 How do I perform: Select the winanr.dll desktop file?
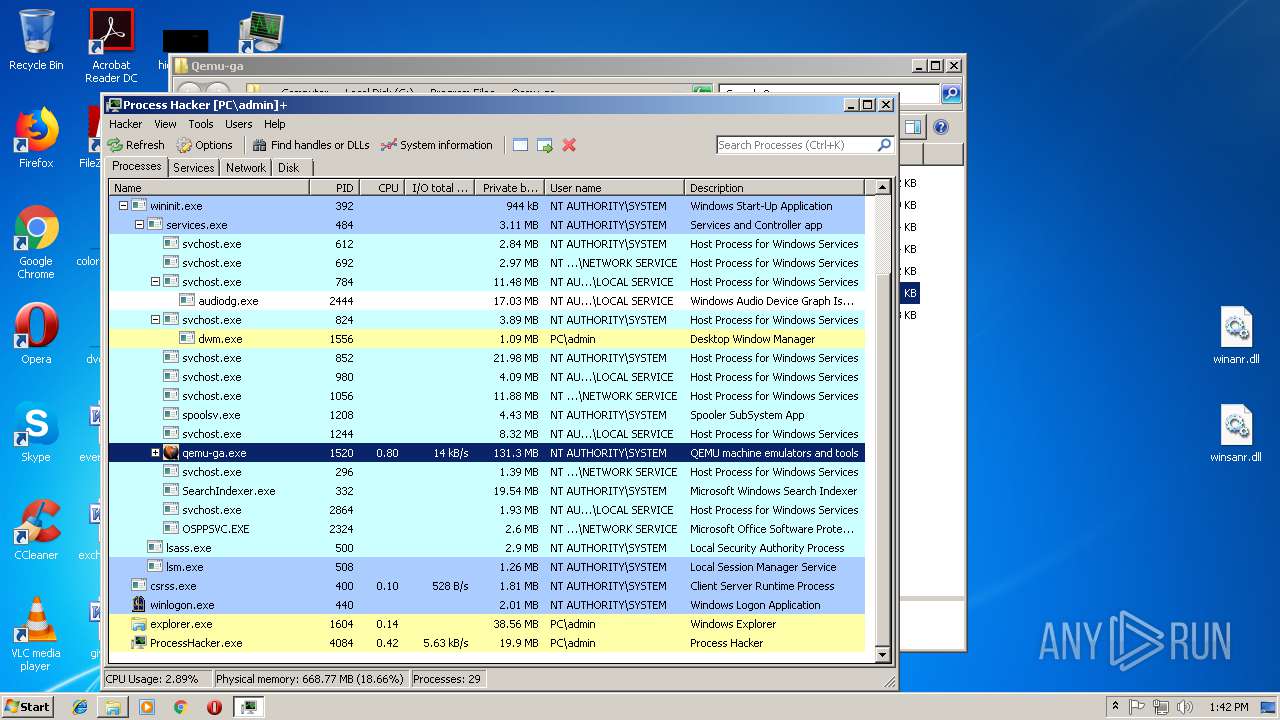point(1236,336)
